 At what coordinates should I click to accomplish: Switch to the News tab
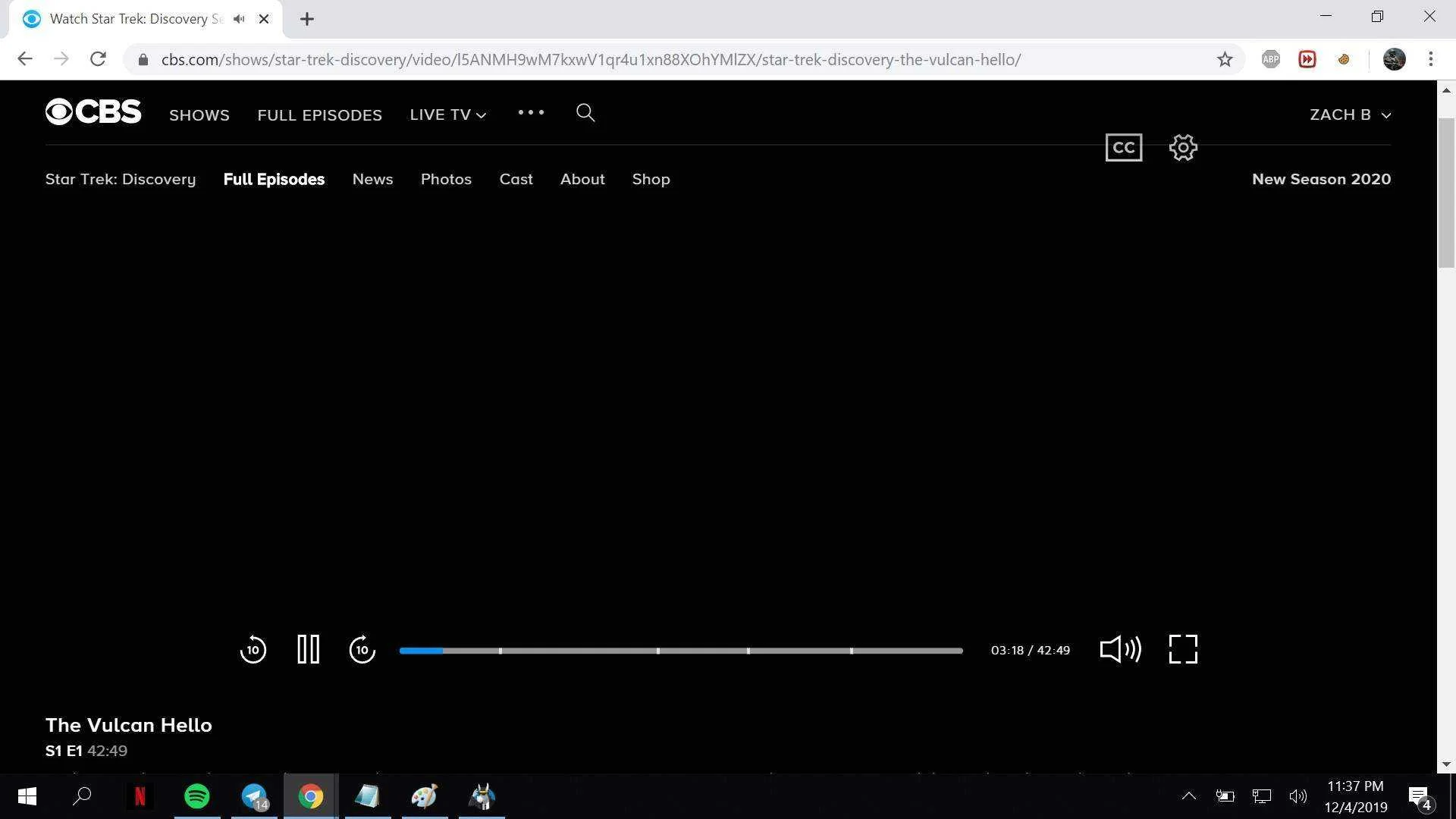(372, 180)
